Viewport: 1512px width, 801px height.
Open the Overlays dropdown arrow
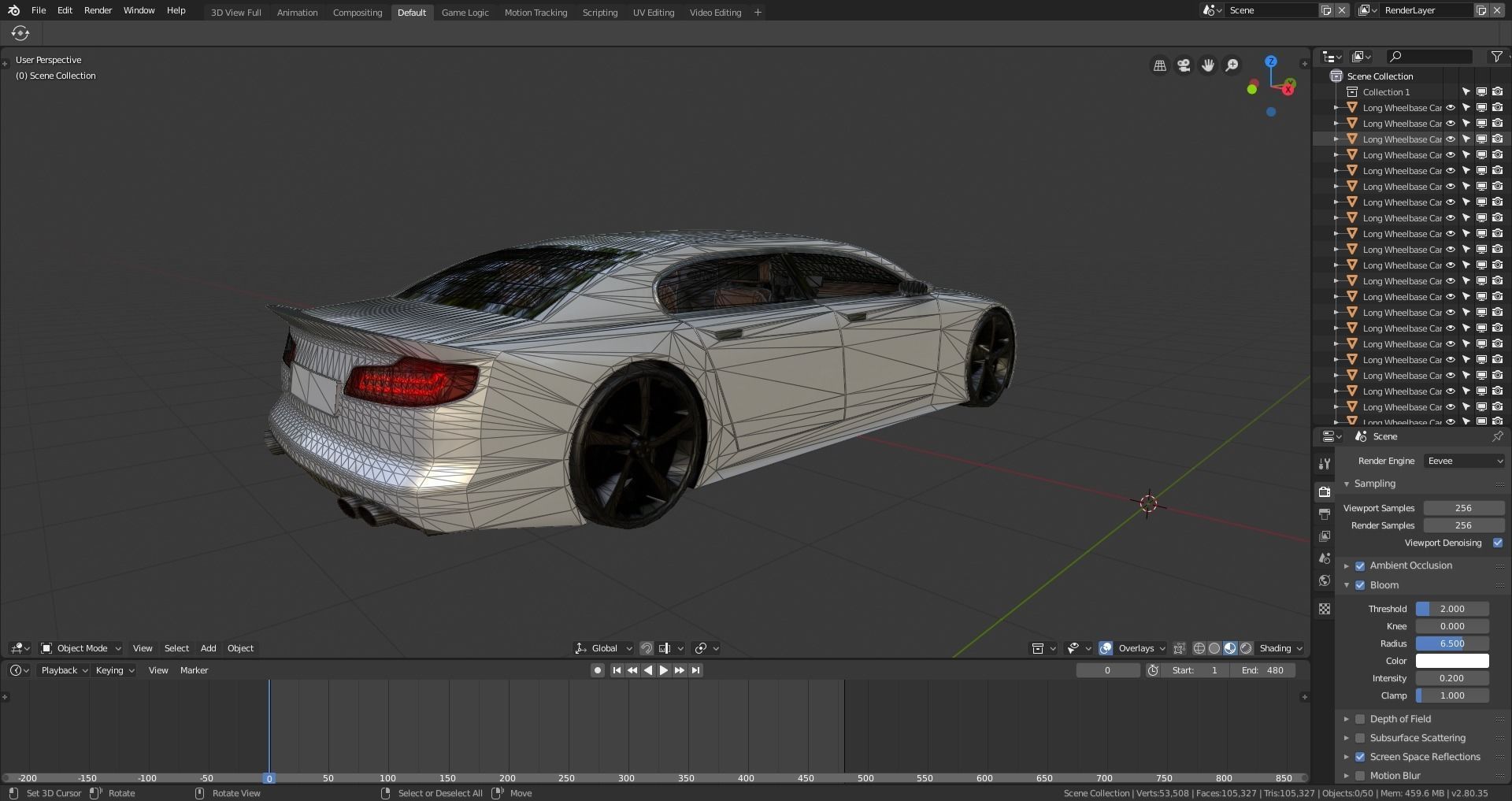(1161, 648)
